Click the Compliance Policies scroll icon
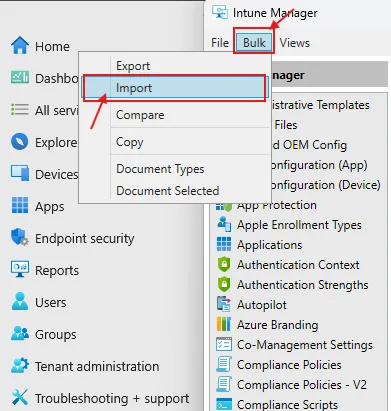The height and width of the screenshot is (411, 391). coord(224,364)
